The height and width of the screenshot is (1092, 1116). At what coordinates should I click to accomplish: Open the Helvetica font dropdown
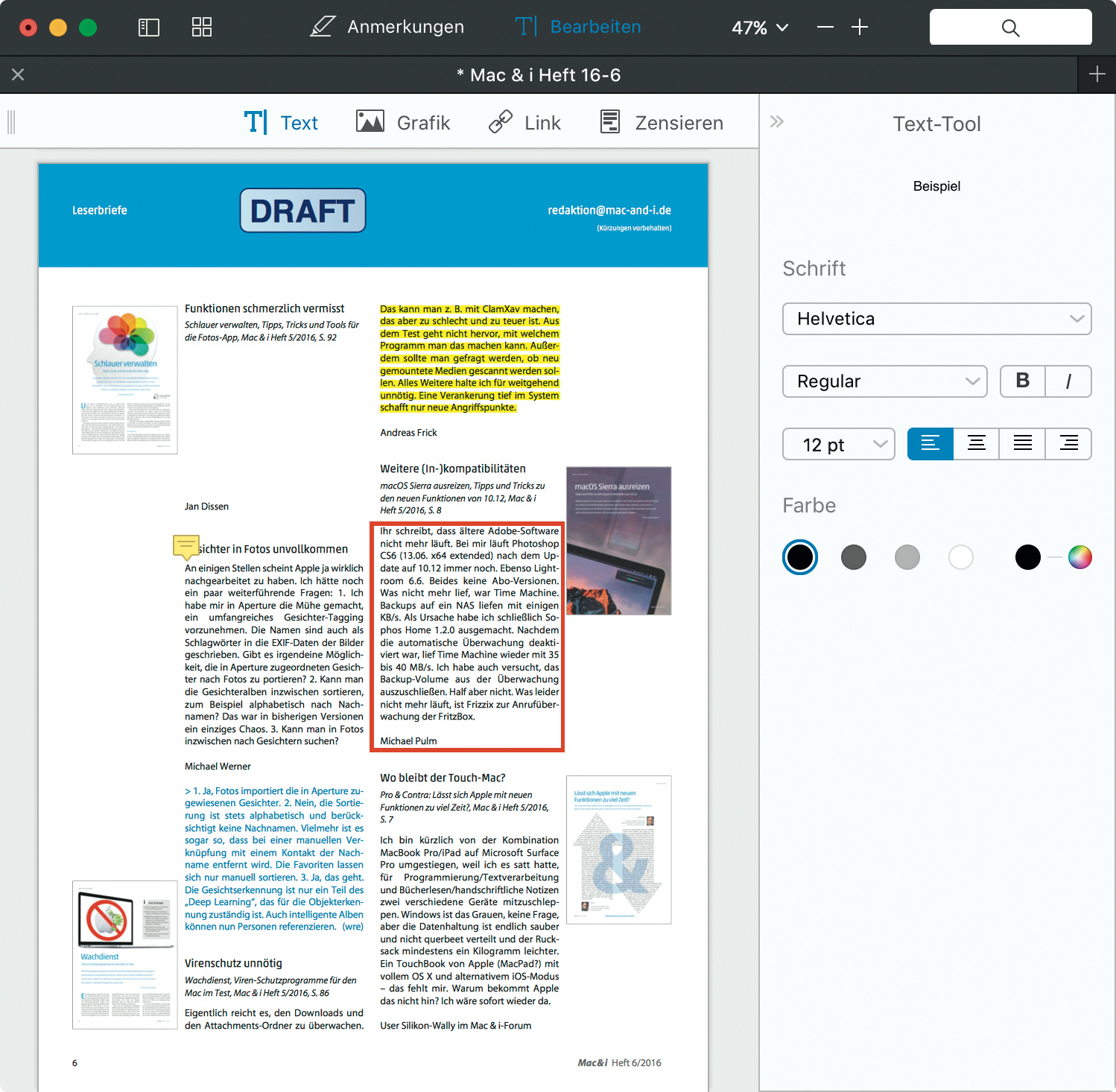[936, 319]
